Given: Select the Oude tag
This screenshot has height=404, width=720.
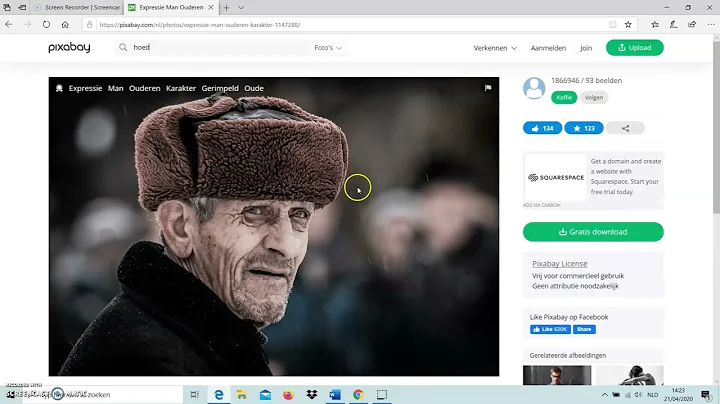Looking at the screenshot, I should (x=254, y=88).
